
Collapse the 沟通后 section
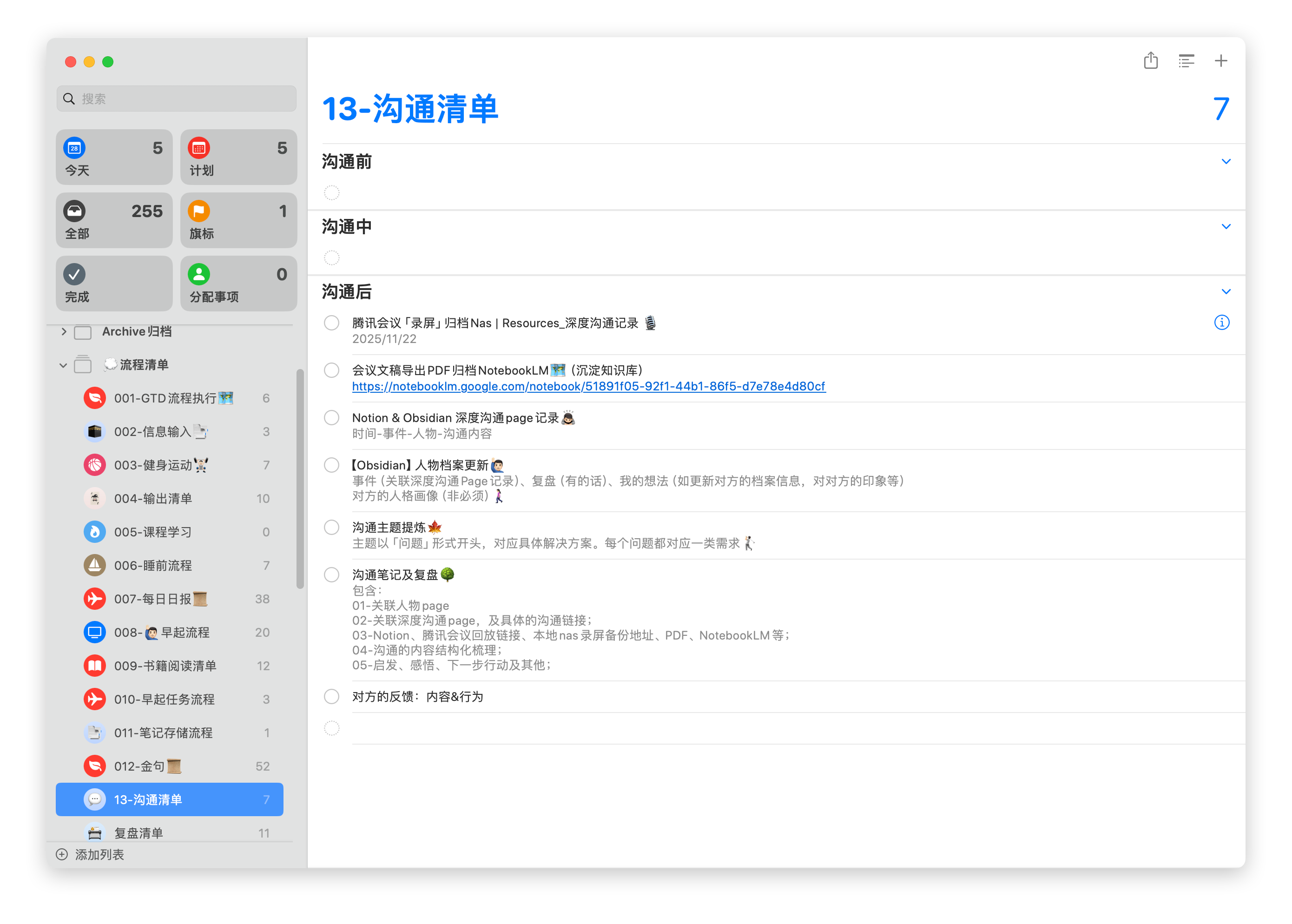click(1226, 292)
